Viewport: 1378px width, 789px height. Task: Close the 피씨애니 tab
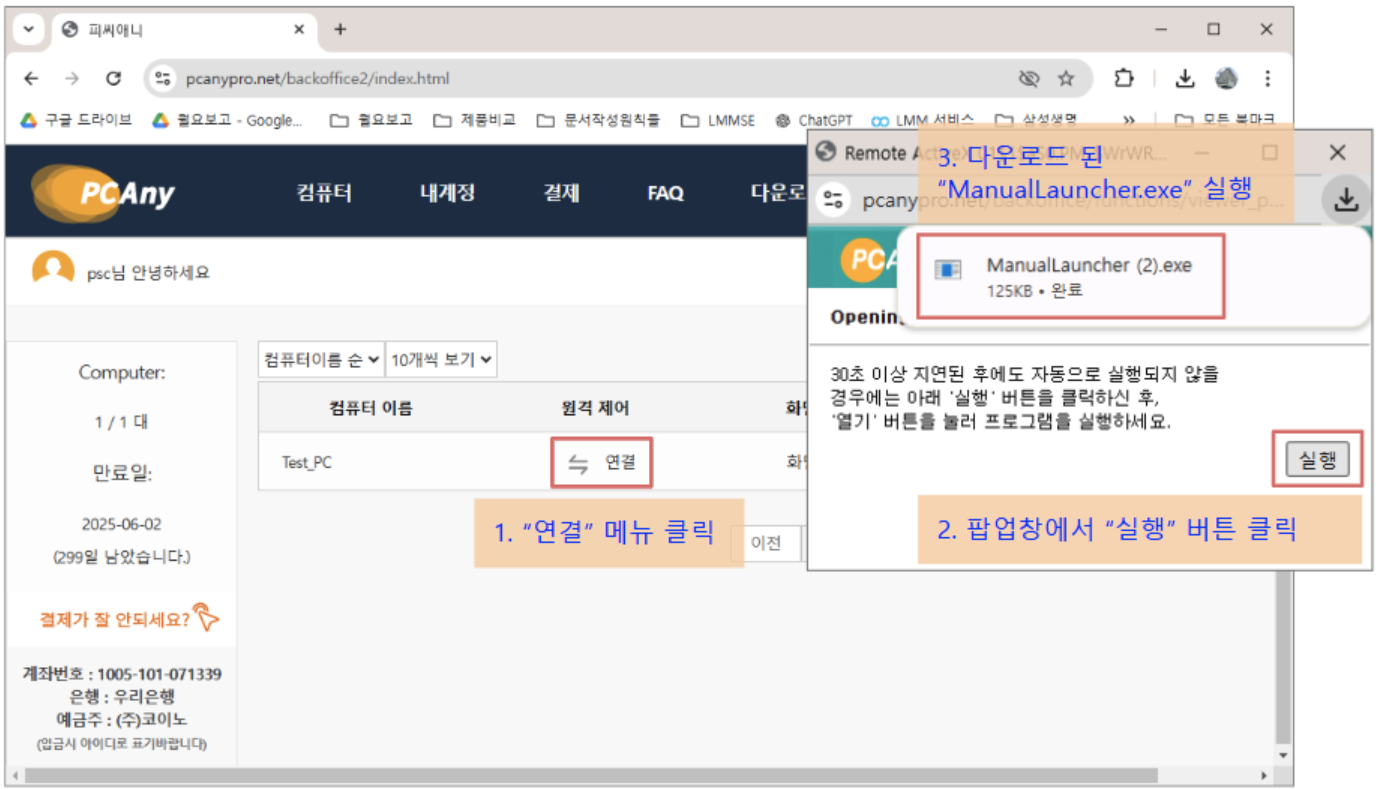[299, 30]
